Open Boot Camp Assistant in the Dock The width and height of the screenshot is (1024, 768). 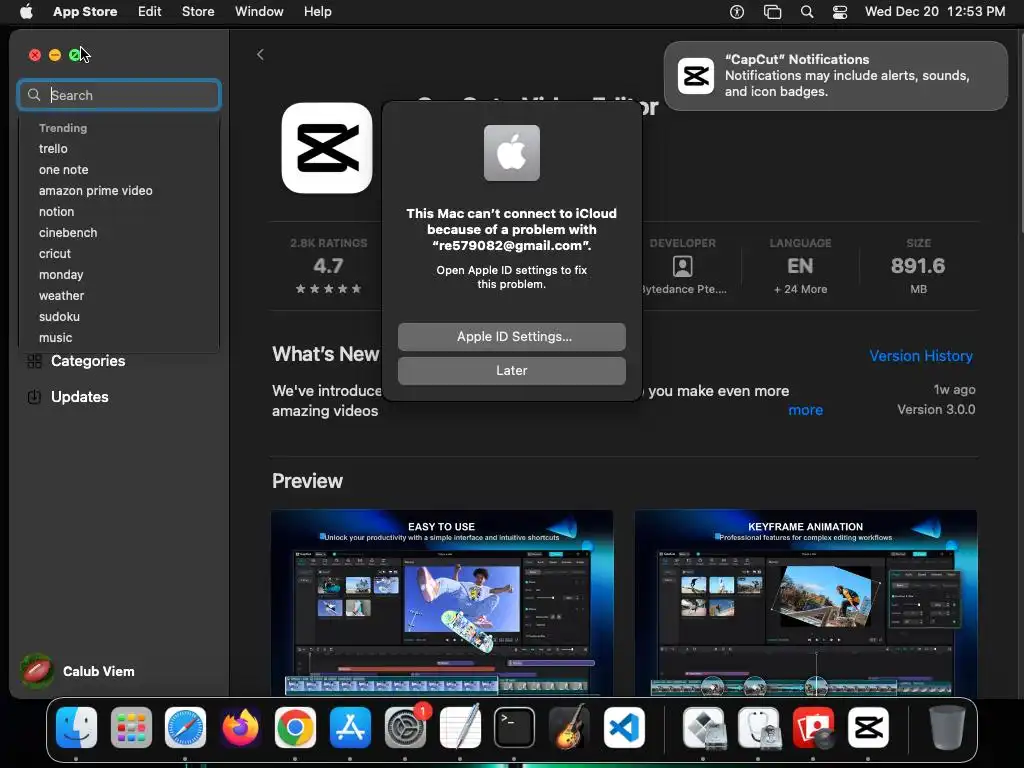coord(704,728)
